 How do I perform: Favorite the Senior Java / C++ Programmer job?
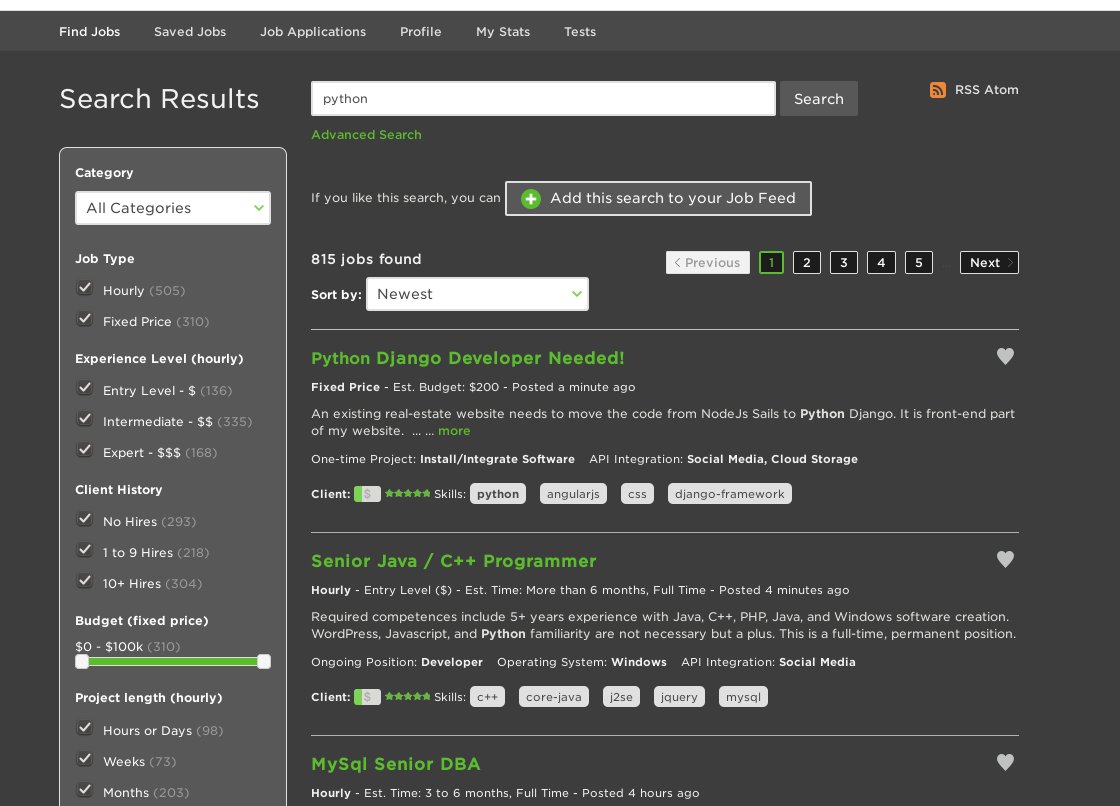click(x=1005, y=559)
